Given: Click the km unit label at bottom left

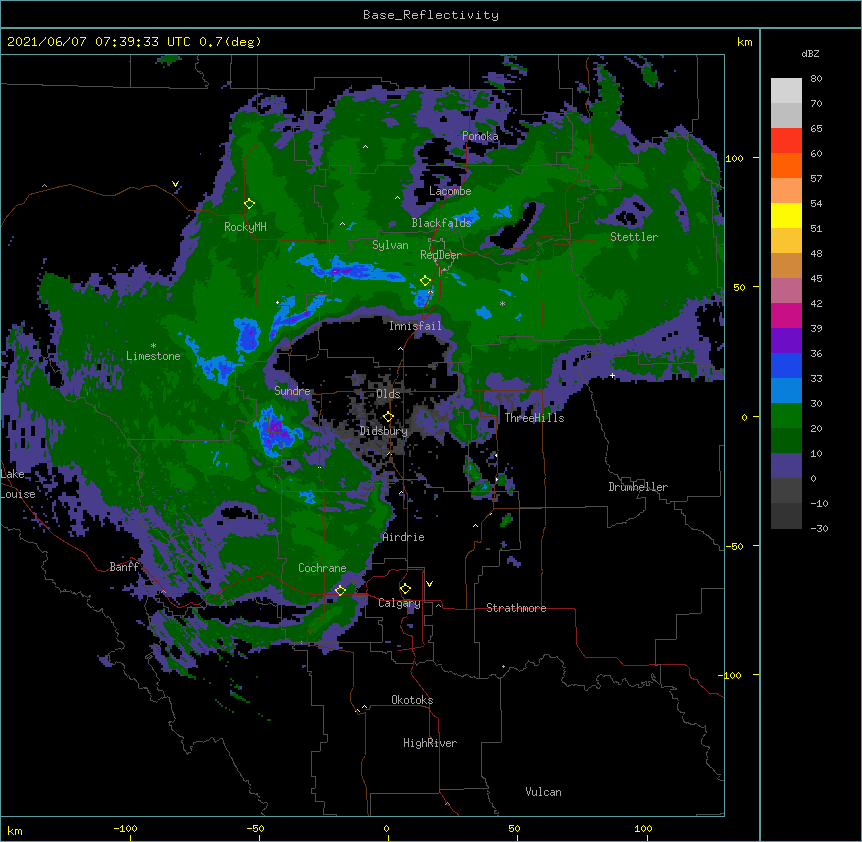Looking at the screenshot, I should coord(14,830).
